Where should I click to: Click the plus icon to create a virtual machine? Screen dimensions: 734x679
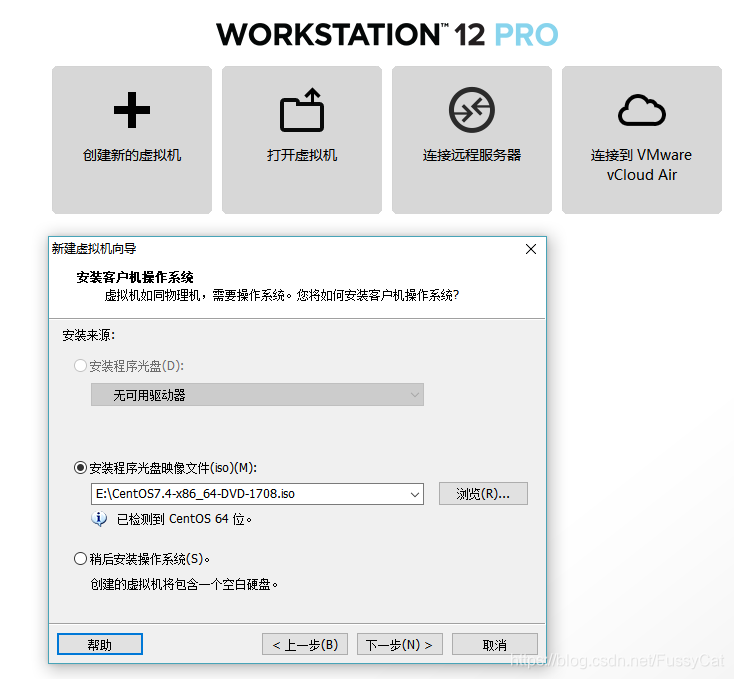[132, 110]
